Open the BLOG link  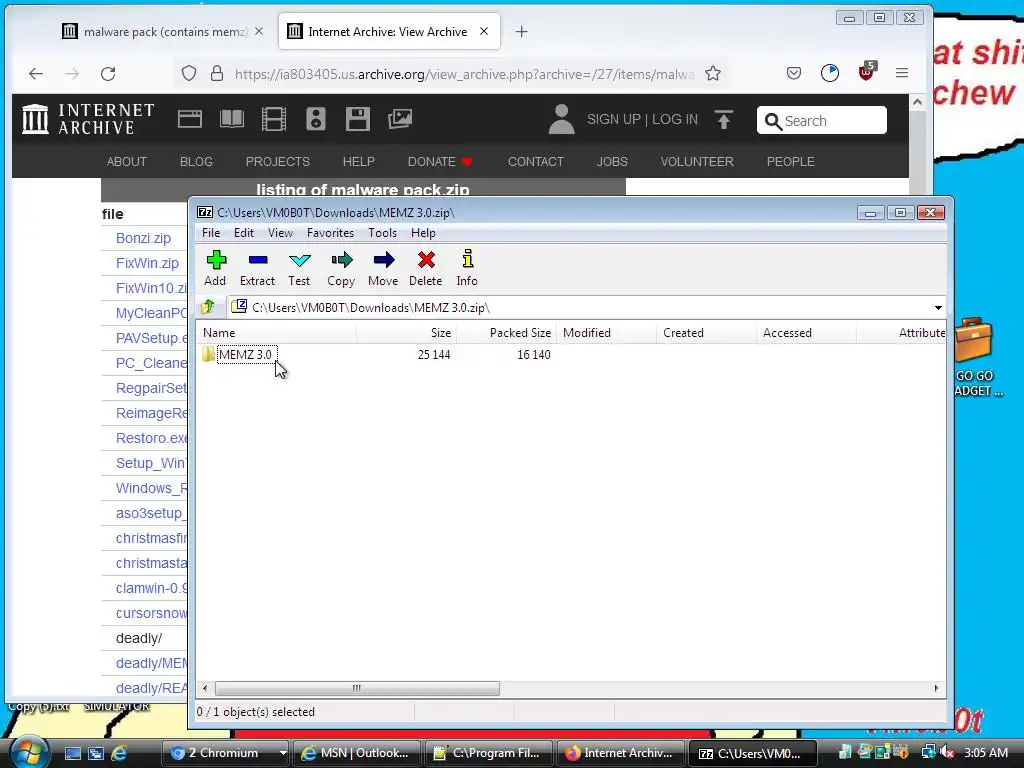coord(197,161)
